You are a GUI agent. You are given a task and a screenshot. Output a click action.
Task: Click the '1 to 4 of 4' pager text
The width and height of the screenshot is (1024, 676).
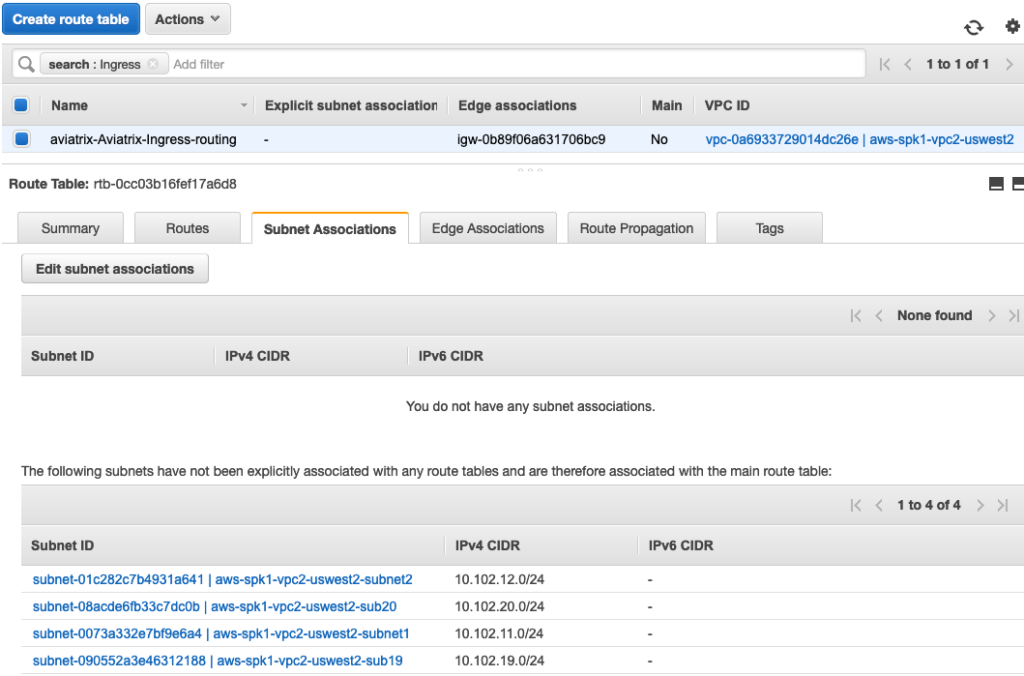(929, 506)
